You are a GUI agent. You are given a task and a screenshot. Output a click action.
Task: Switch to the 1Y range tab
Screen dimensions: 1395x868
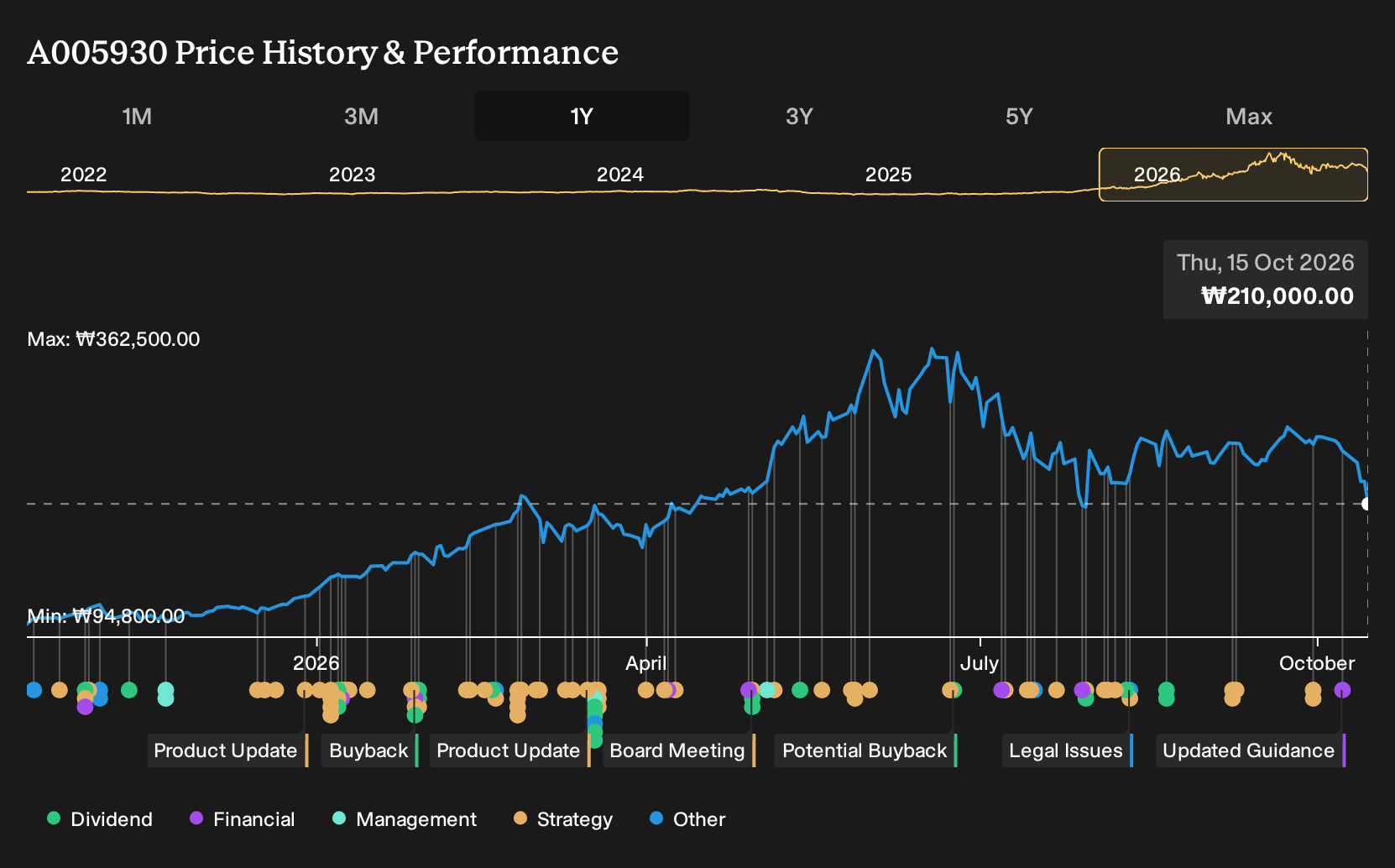[582, 116]
